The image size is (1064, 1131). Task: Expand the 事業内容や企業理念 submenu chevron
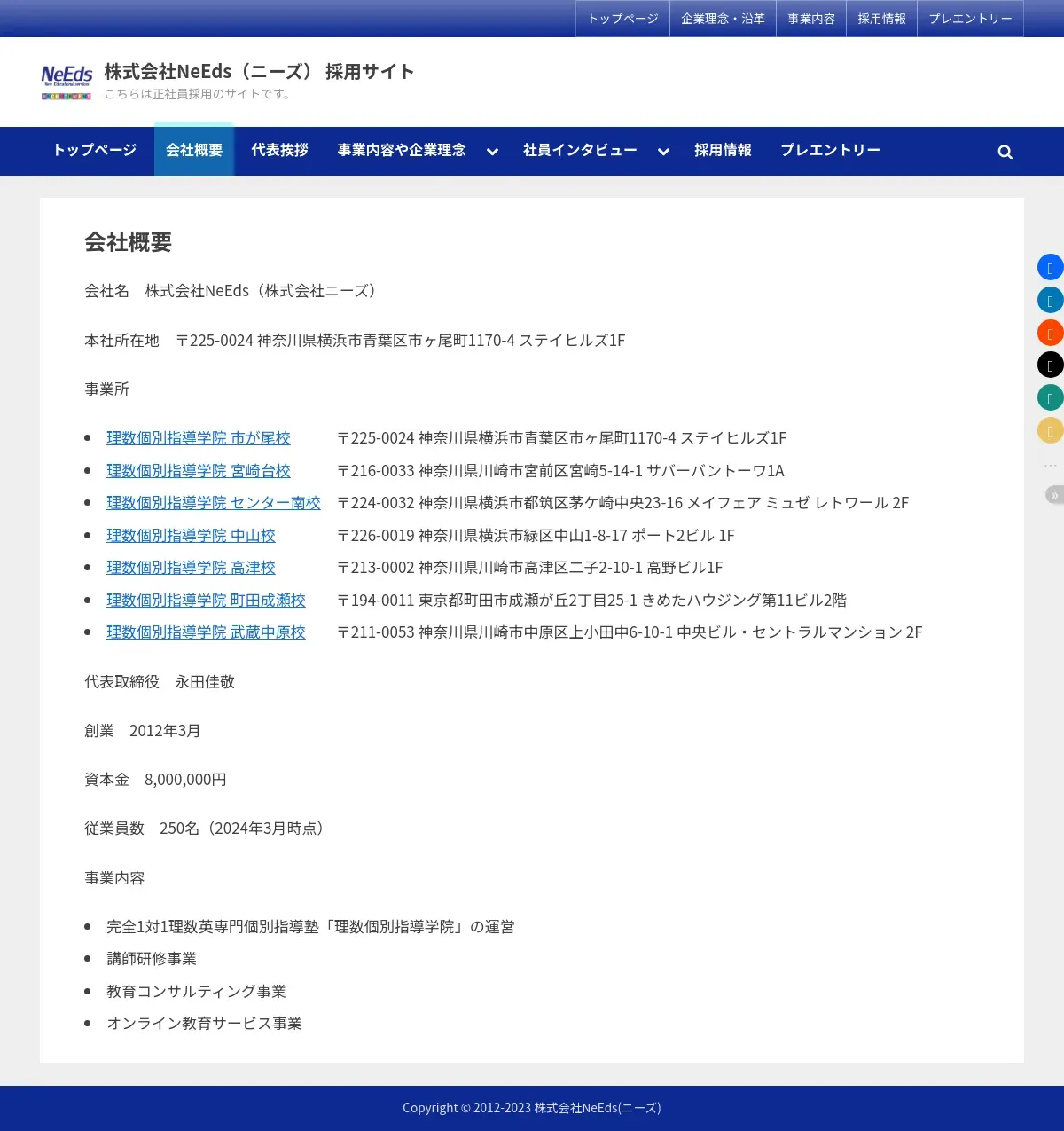click(x=492, y=152)
